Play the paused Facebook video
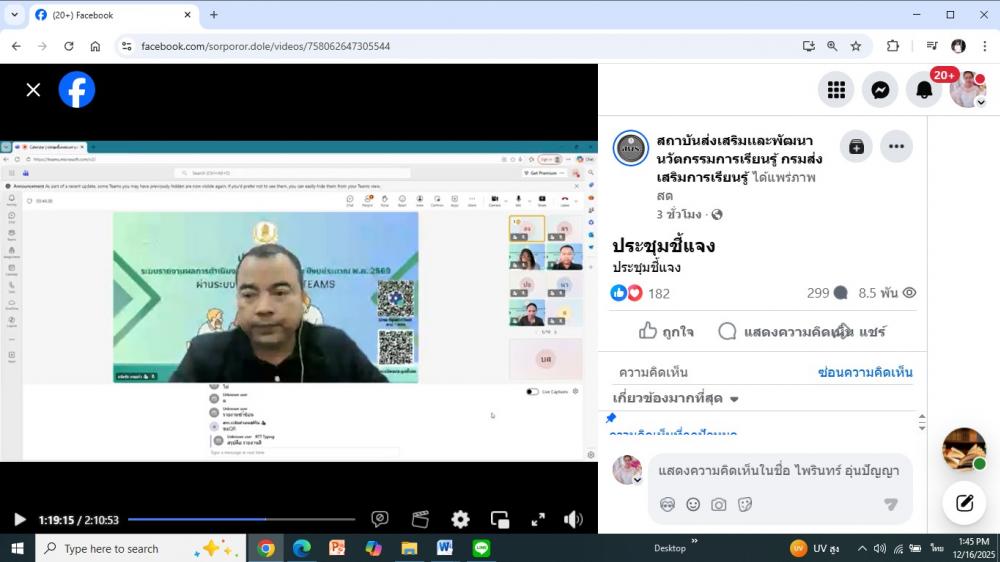Viewport: 1000px width, 562px height. (19, 519)
